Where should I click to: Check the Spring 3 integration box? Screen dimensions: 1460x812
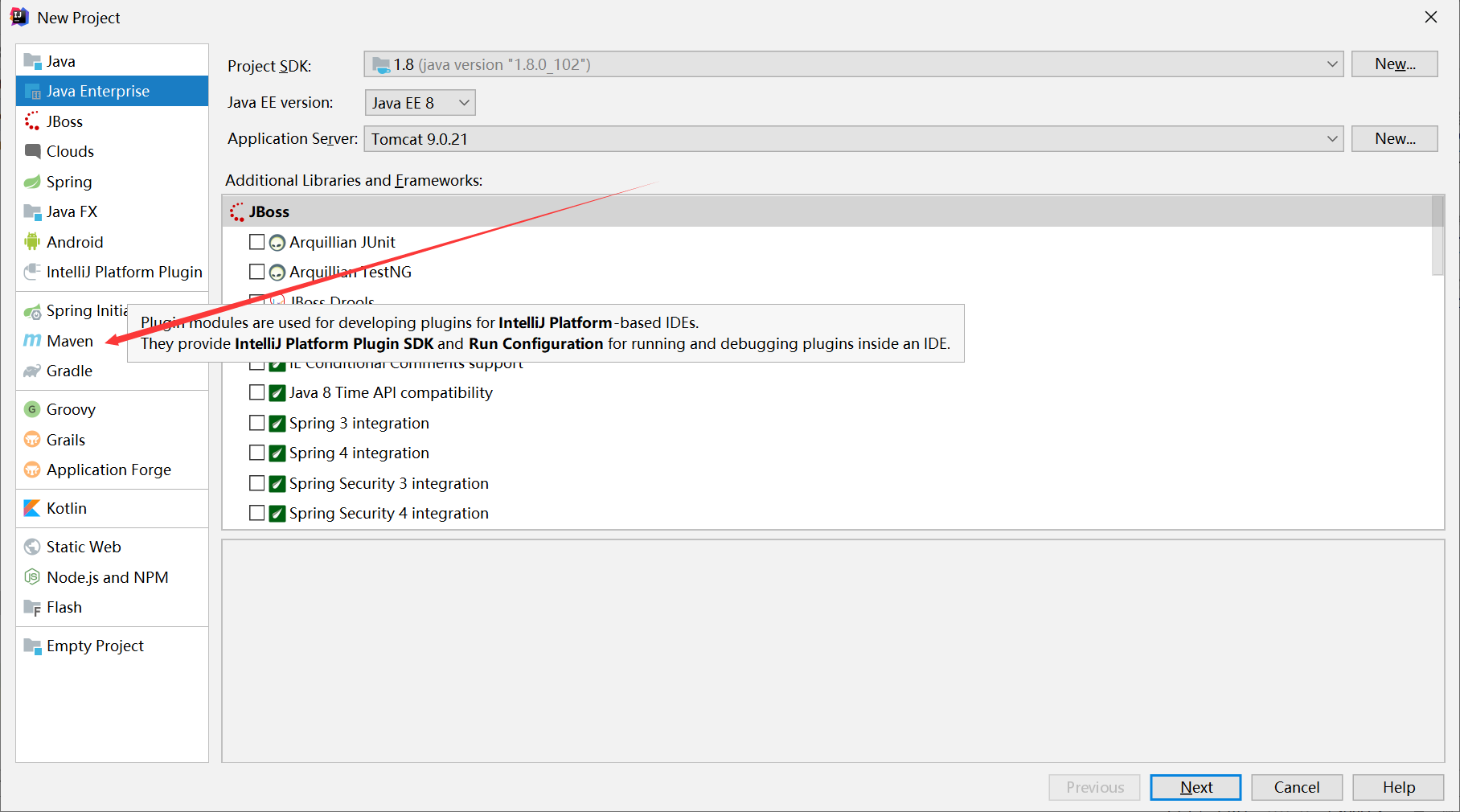[x=257, y=423]
